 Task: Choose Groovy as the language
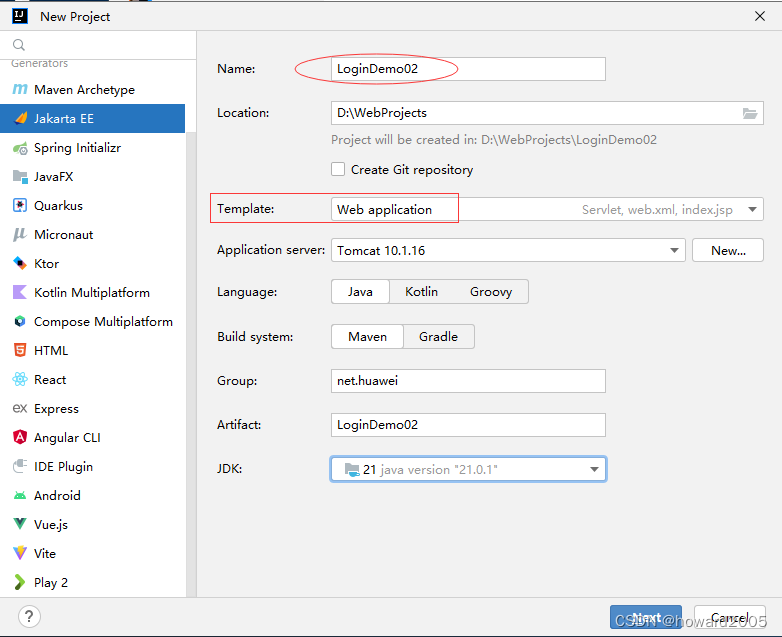tap(491, 292)
